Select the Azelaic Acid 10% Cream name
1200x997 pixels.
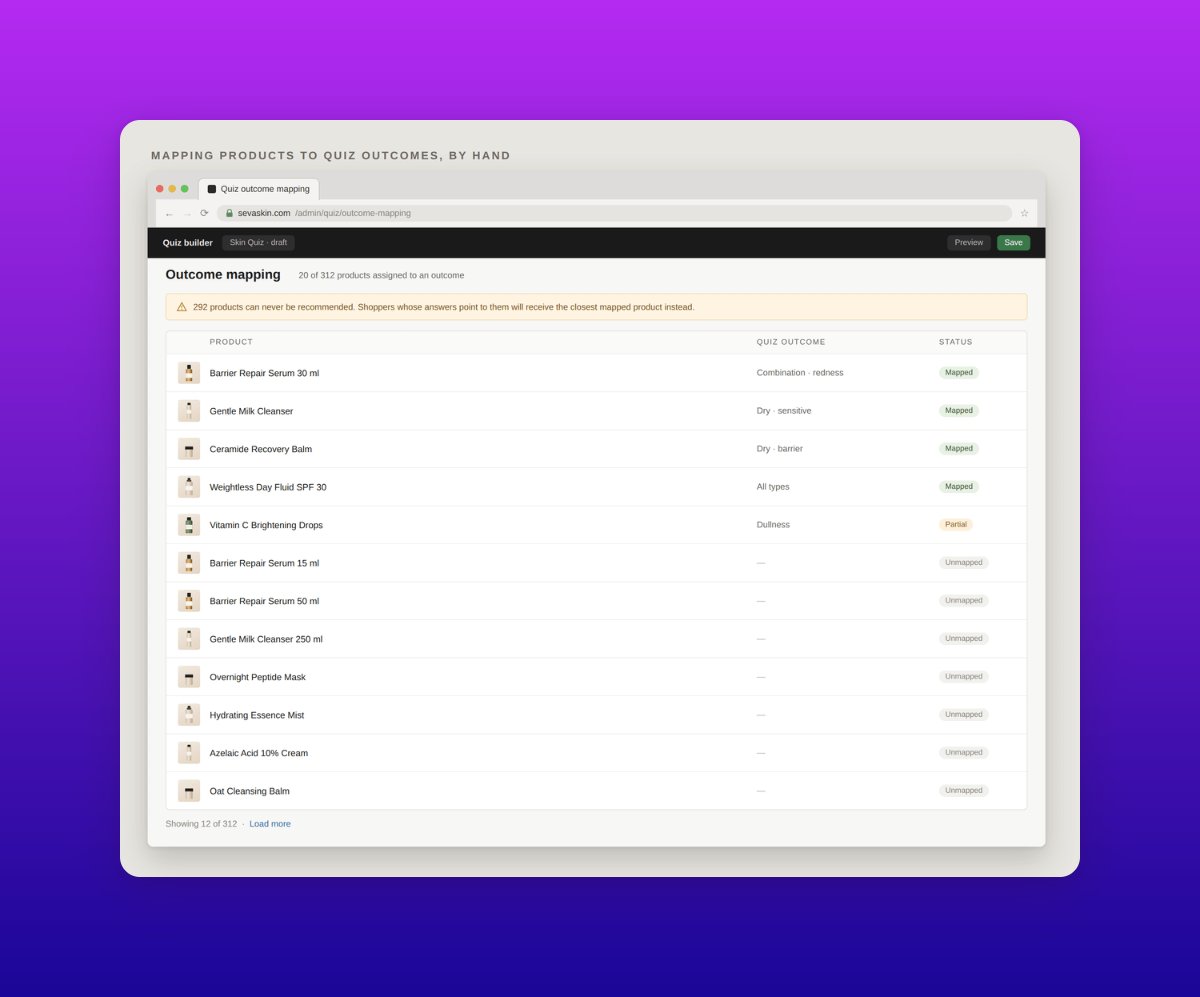pos(259,753)
